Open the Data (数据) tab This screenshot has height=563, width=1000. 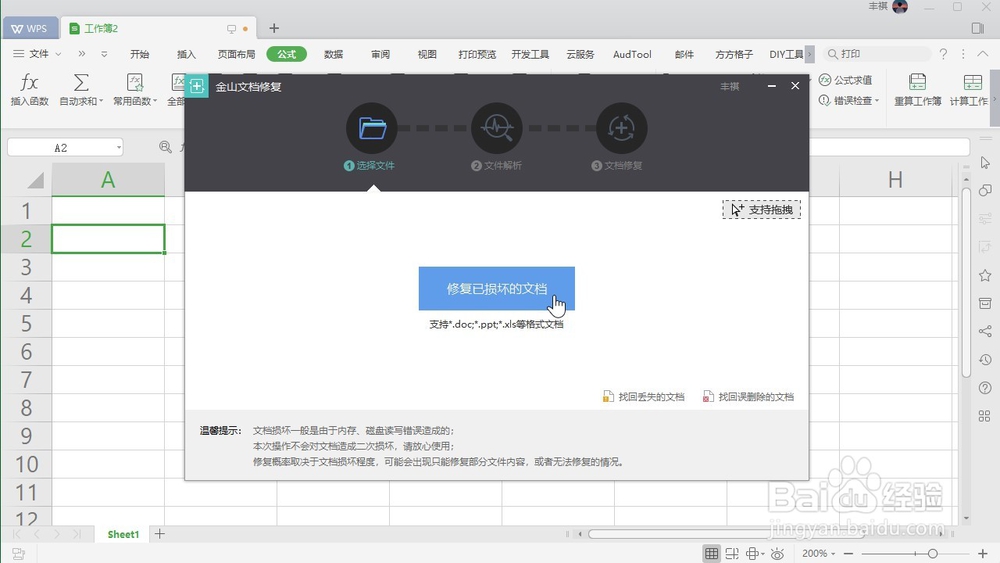(334, 54)
